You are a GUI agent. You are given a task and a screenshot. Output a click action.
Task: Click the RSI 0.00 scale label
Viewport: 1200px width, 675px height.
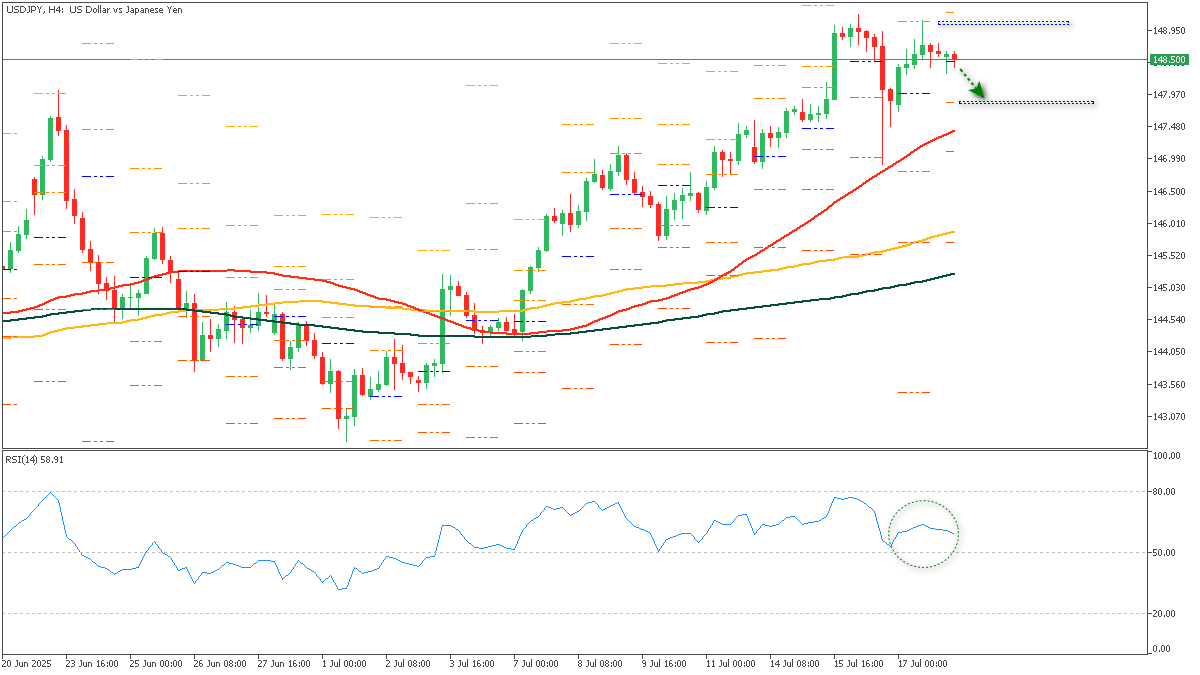[x=1162, y=649]
